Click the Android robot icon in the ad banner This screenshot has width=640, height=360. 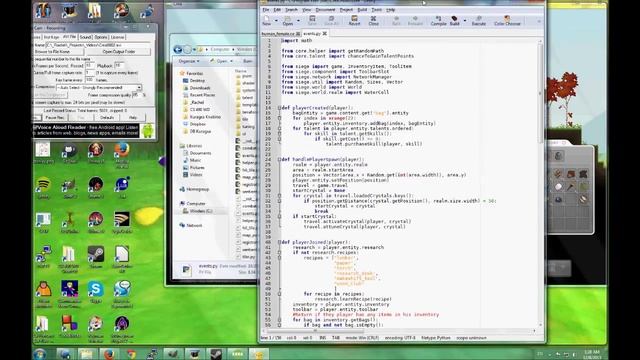148,131
